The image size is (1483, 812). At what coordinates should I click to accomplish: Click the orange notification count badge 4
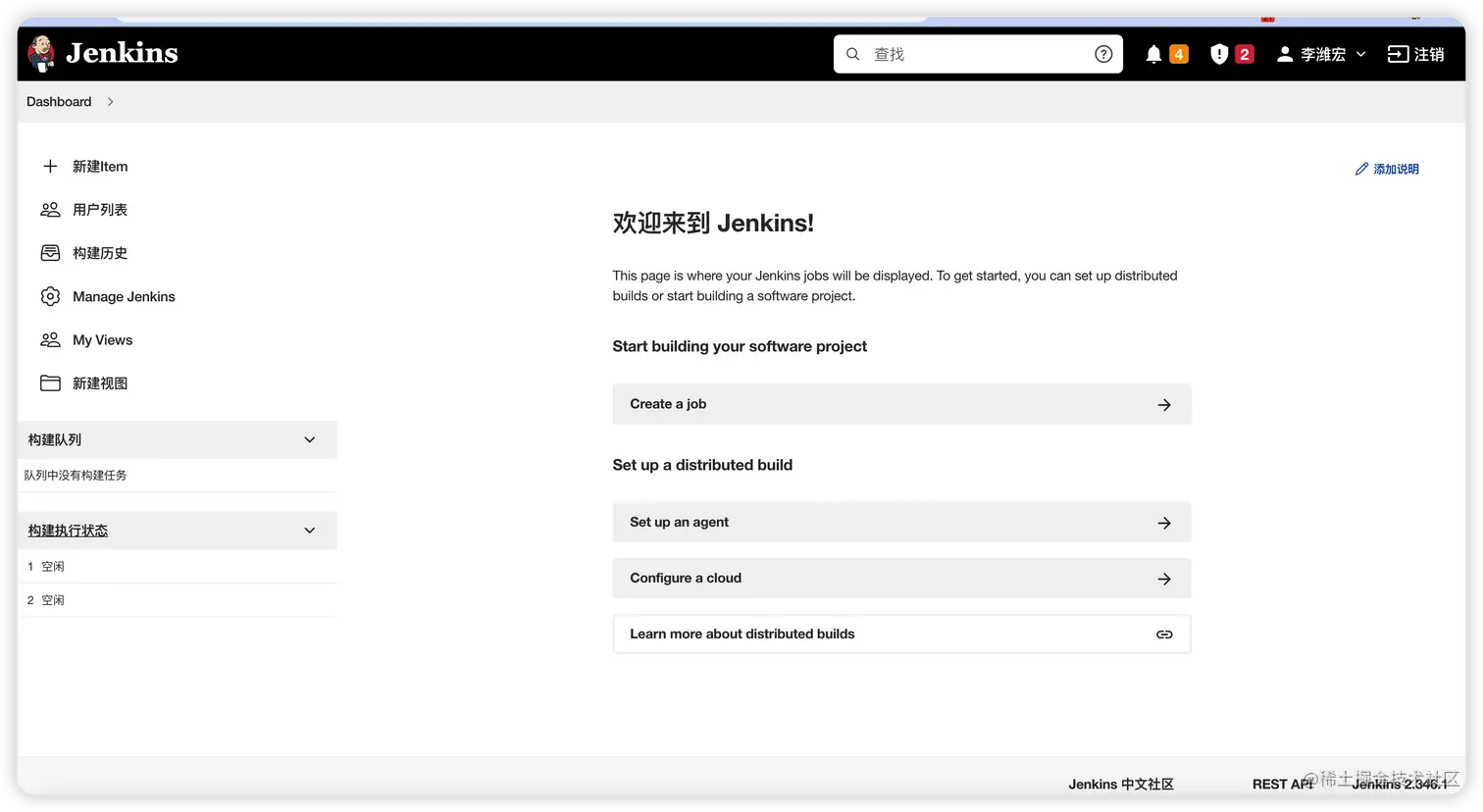[1179, 54]
